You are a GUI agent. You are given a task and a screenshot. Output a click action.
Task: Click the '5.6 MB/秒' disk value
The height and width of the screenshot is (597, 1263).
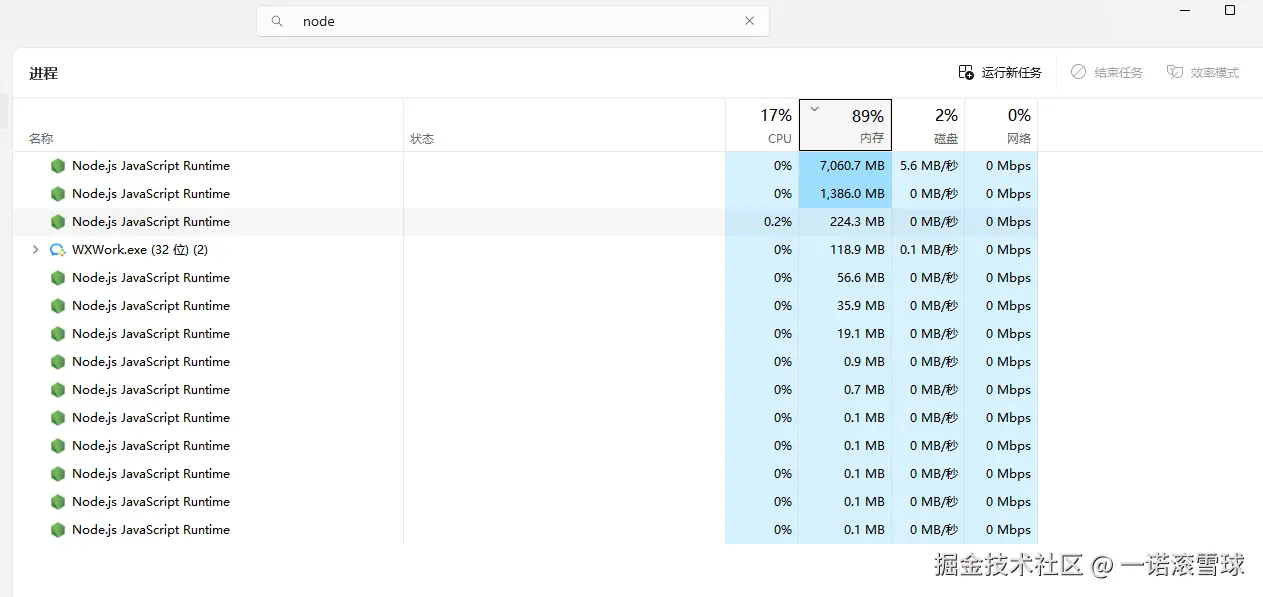click(x=929, y=166)
